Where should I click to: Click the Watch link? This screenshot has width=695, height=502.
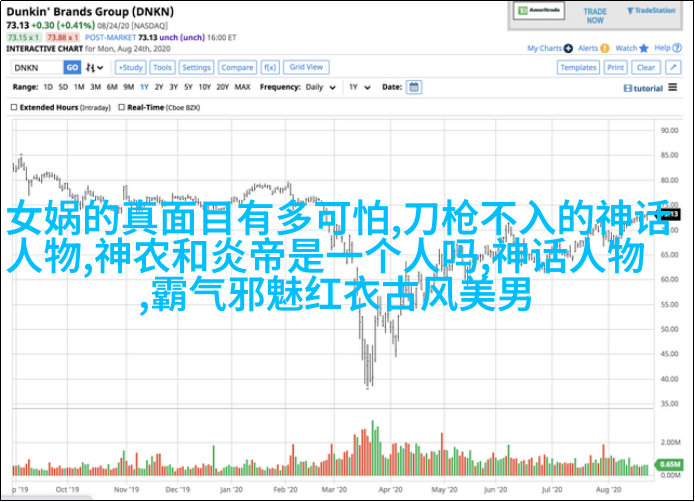626,48
